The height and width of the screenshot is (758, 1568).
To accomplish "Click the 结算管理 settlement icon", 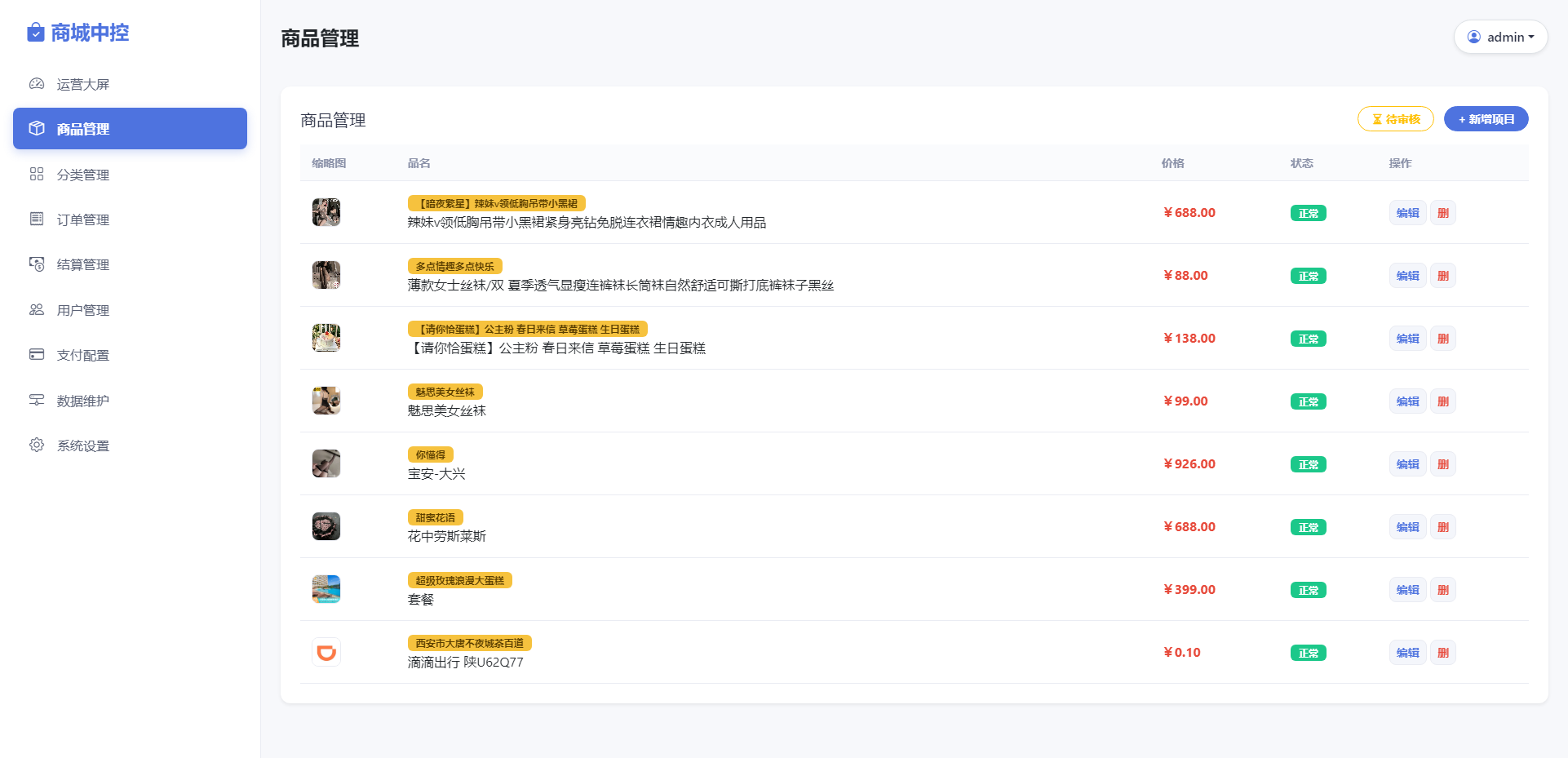I will click(37, 264).
